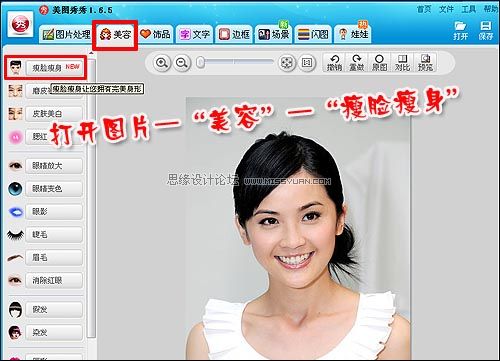This screenshot has width=500, height=361.
Task: Select the 瘦脸瘦身 button
Action: (x=54, y=68)
